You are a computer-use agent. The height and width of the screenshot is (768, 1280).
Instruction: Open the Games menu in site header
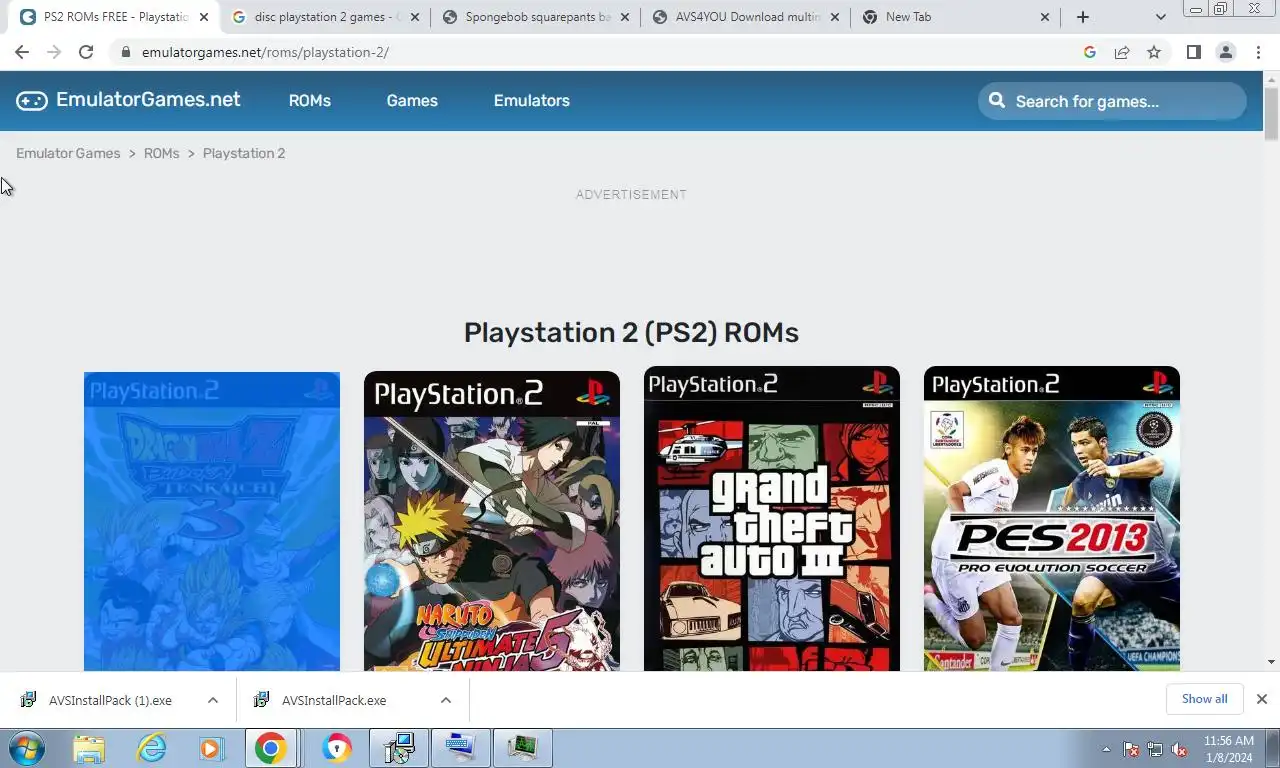pyautogui.click(x=412, y=100)
